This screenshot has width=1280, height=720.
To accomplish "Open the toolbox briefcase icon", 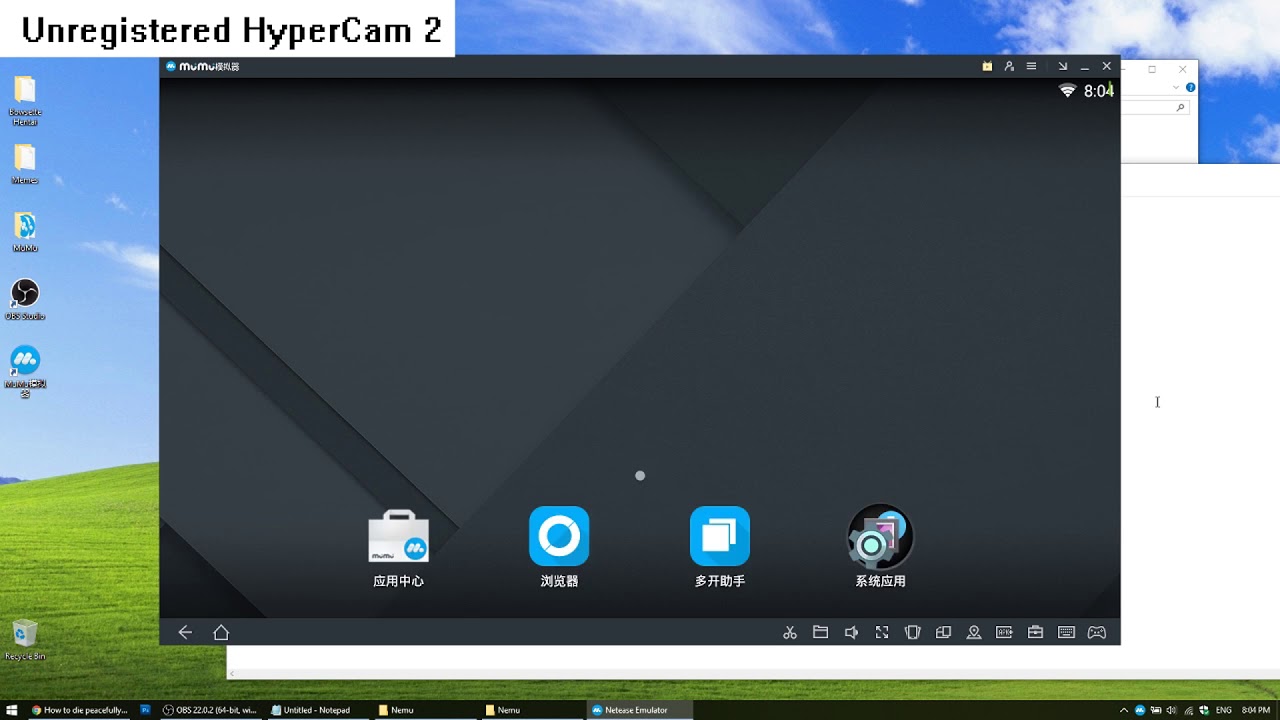I will pos(1035,632).
